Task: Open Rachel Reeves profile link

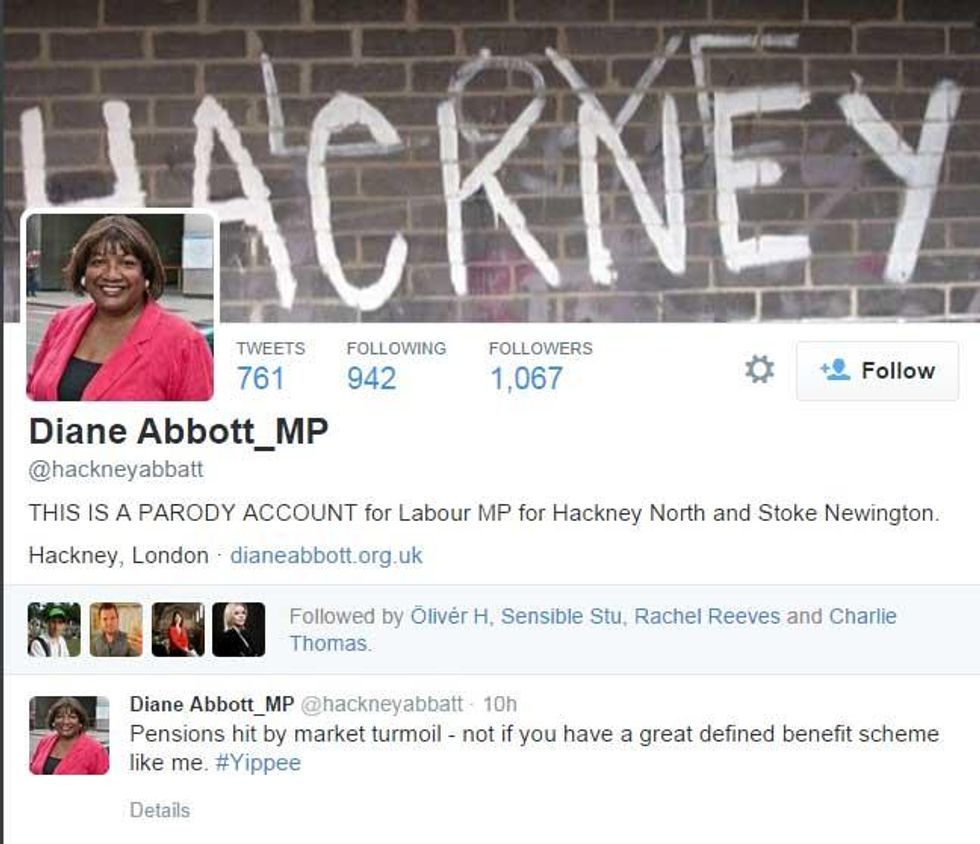Action: 707,616
